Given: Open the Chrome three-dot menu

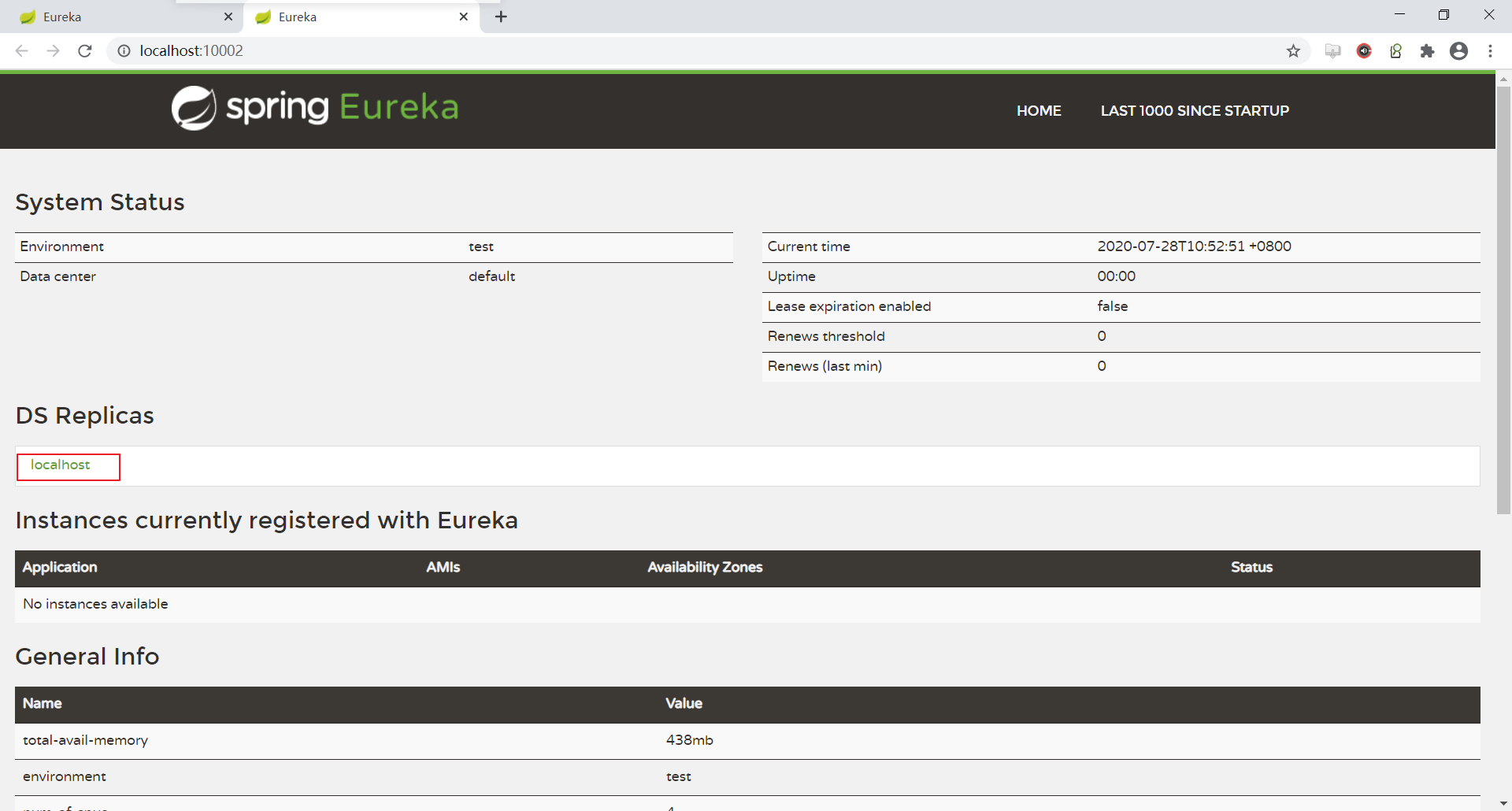Looking at the screenshot, I should pyautogui.click(x=1490, y=51).
